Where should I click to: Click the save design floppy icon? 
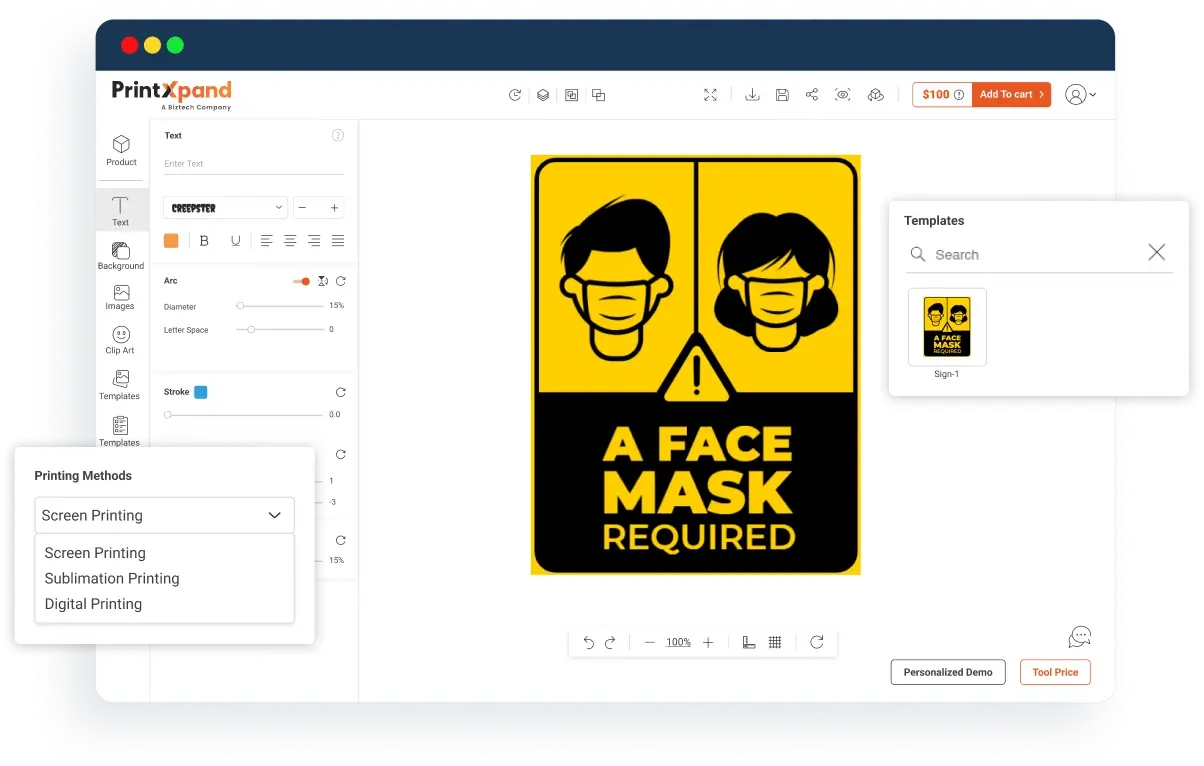pos(782,95)
